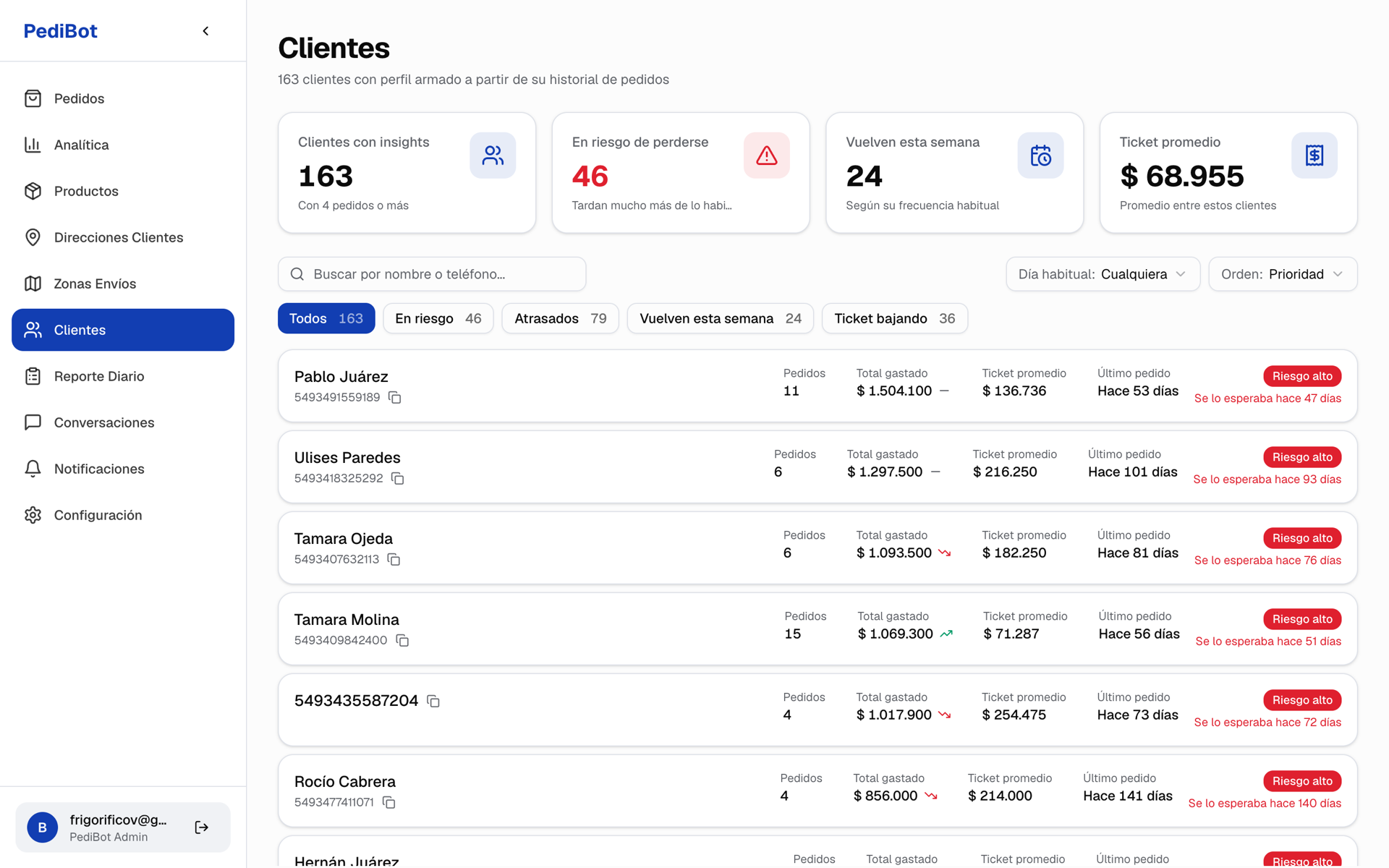This screenshot has height=868, width=1389.
Task: Click the magnifier icon in search box
Action: (297, 274)
